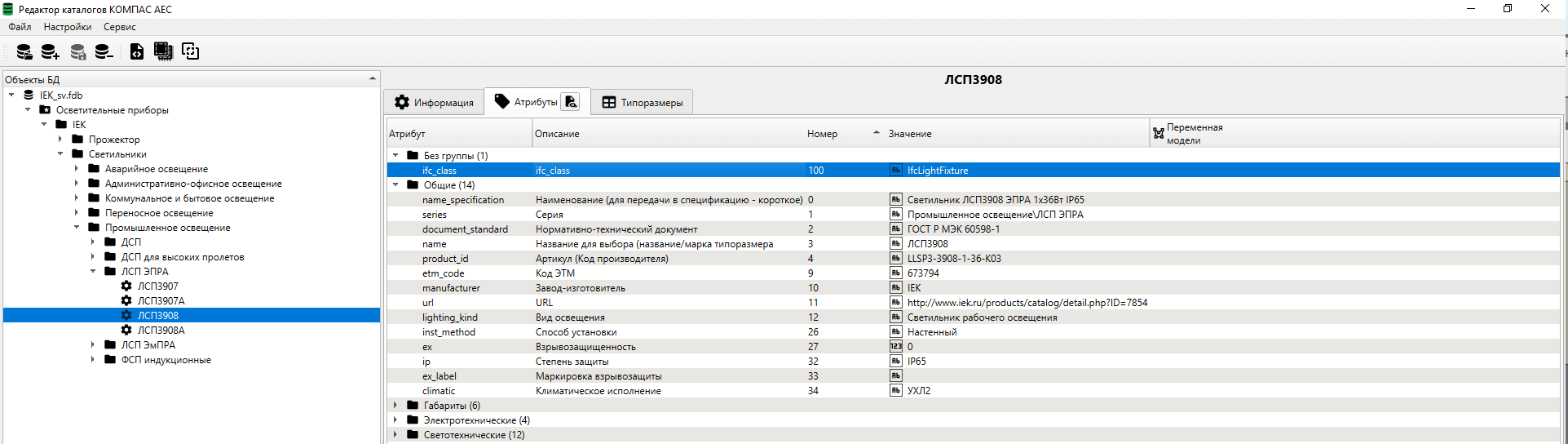The image size is (1568, 444).
Task: Click the model variable icon in column header
Action: coord(1158,133)
